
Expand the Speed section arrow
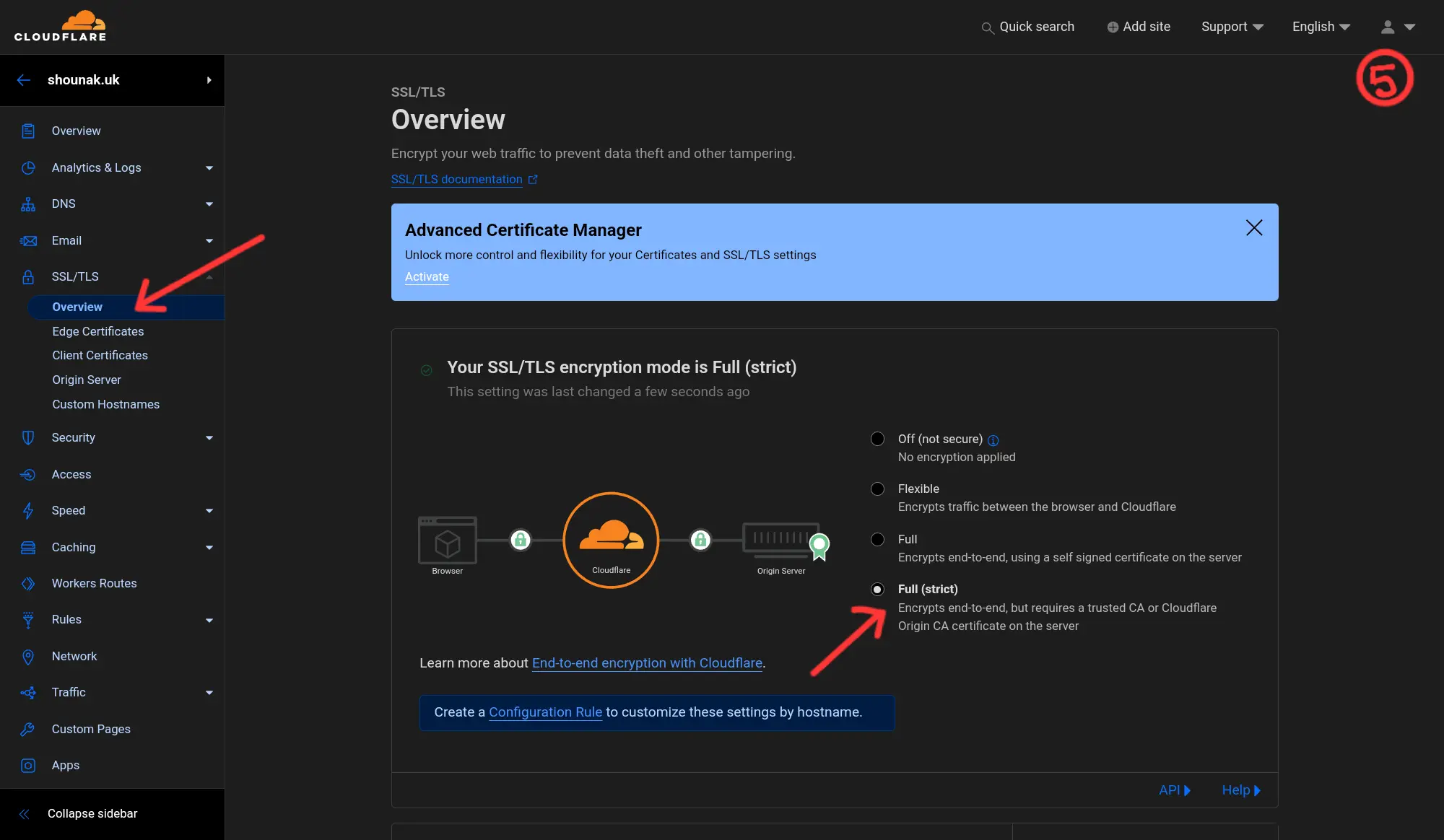(209, 511)
